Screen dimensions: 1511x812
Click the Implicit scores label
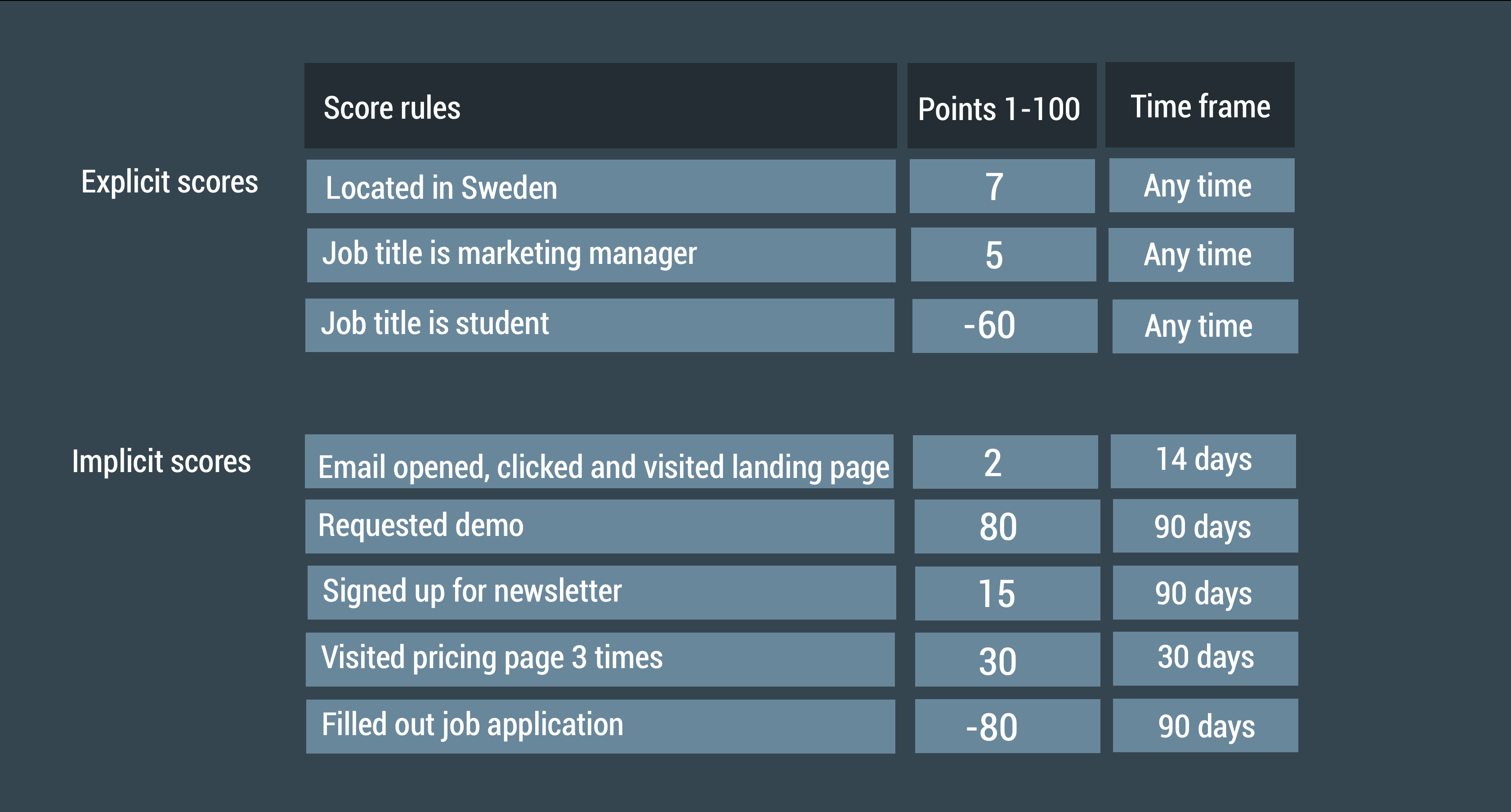pos(161,461)
